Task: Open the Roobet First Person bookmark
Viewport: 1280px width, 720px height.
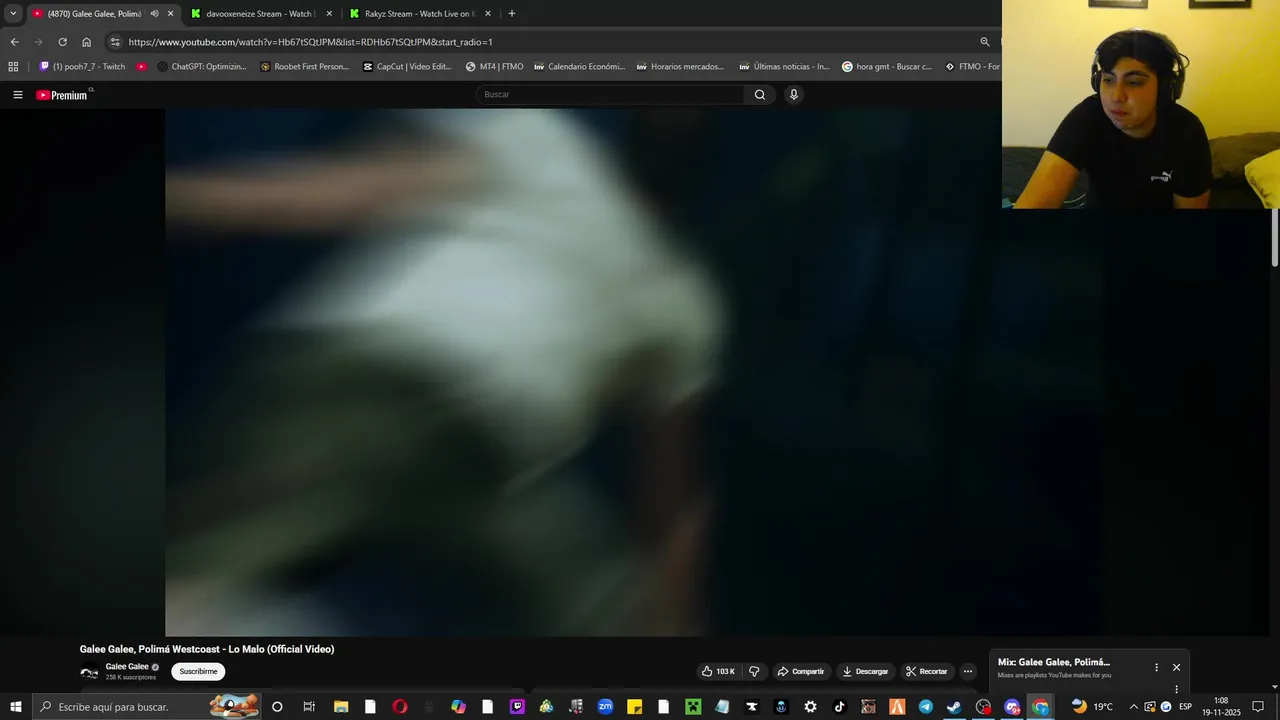Action: (x=304, y=67)
